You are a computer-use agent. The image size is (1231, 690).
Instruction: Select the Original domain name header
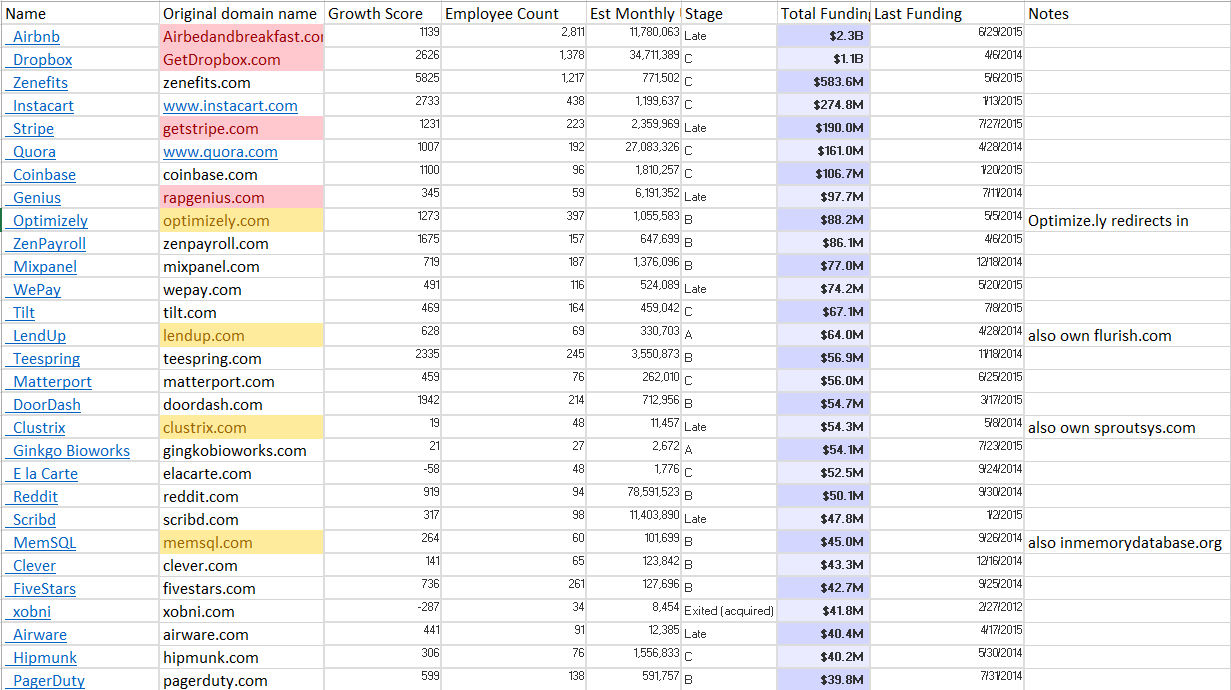click(241, 13)
